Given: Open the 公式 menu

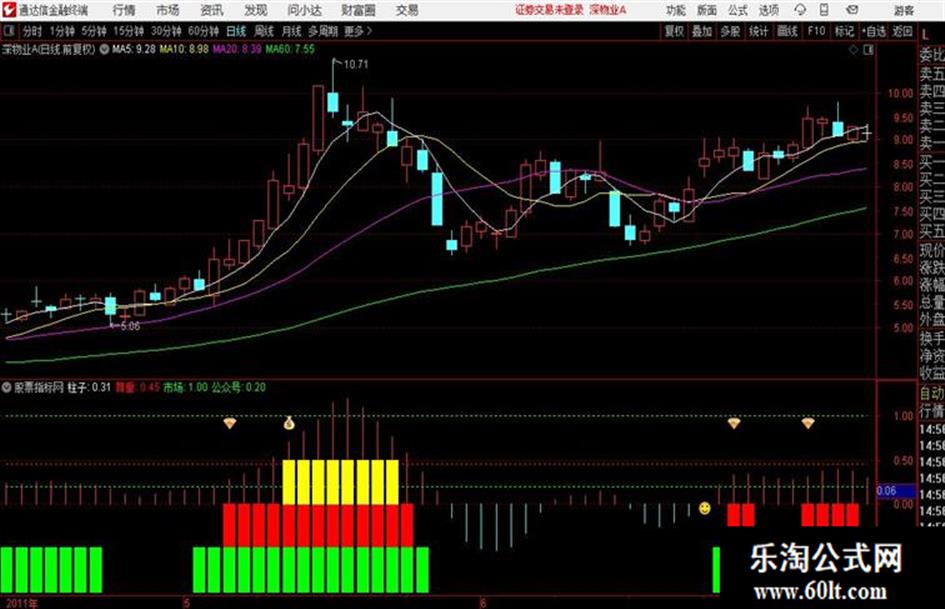Looking at the screenshot, I should tap(738, 10).
